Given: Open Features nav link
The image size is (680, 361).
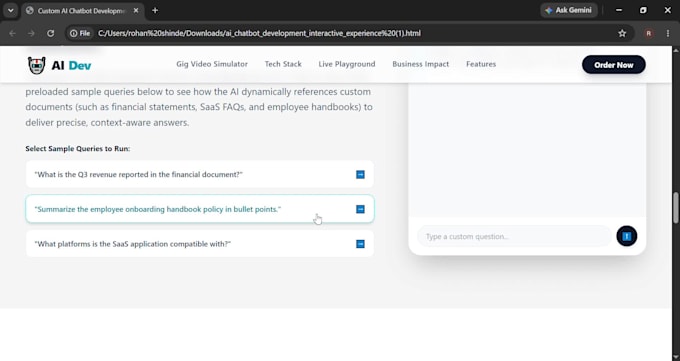Looking at the screenshot, I should pyautogui.click(x=481, y=64).
